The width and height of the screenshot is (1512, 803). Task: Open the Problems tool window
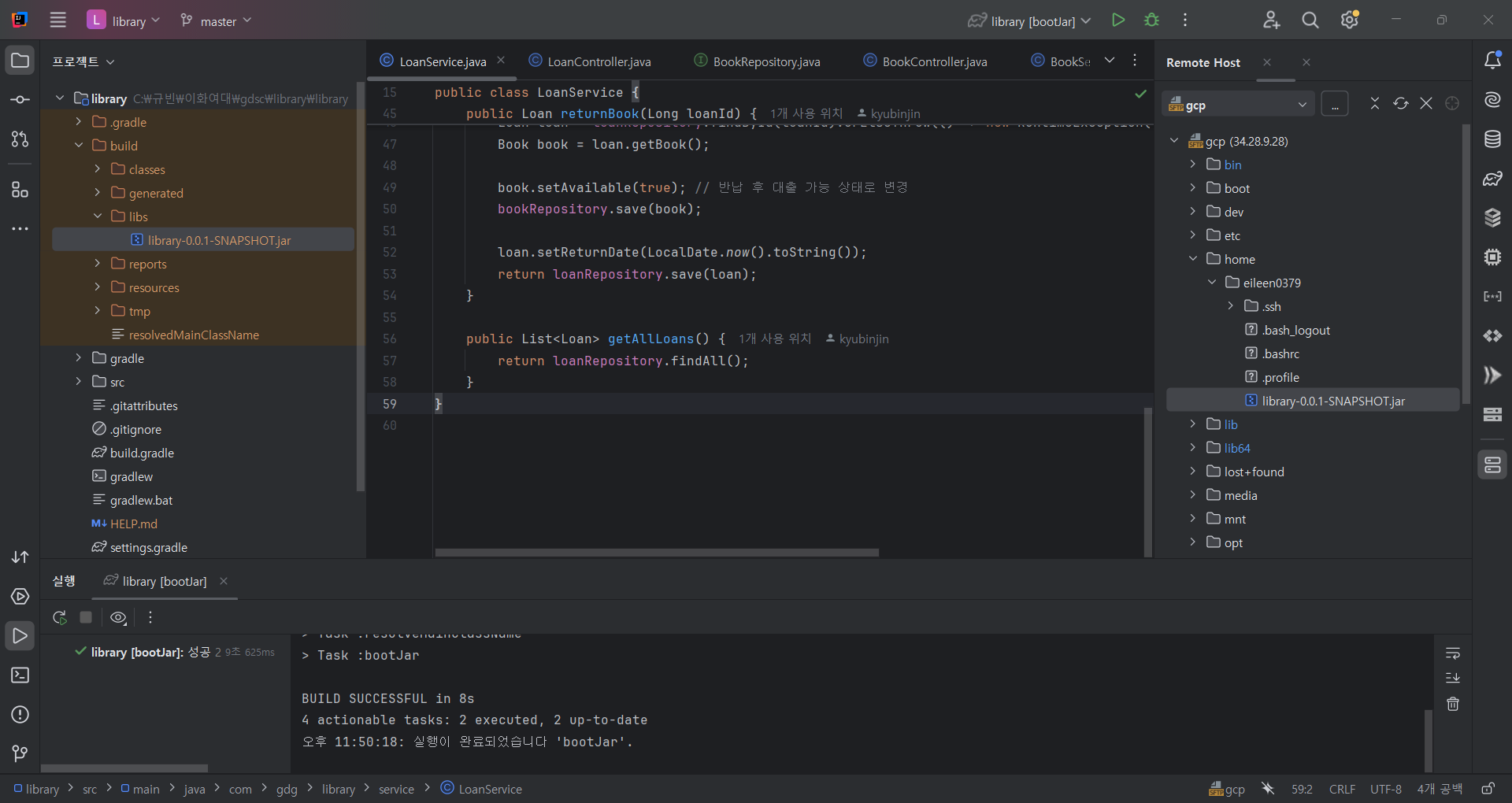coord(20,715)
